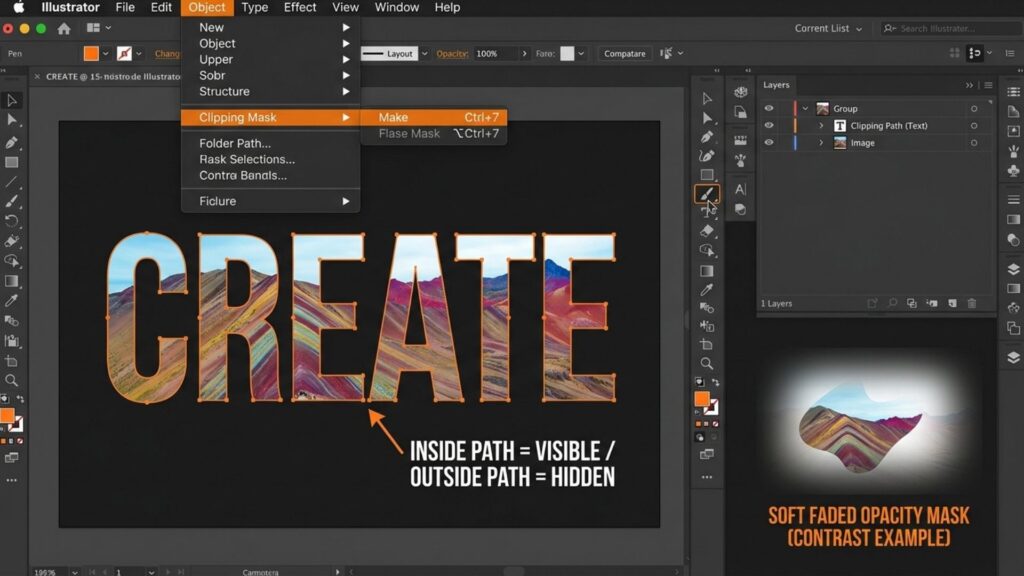Viewport: 1024px width, 576px height.
Task: Select the Type tool icon beside second toolbar
Action: tap(740, 189)
